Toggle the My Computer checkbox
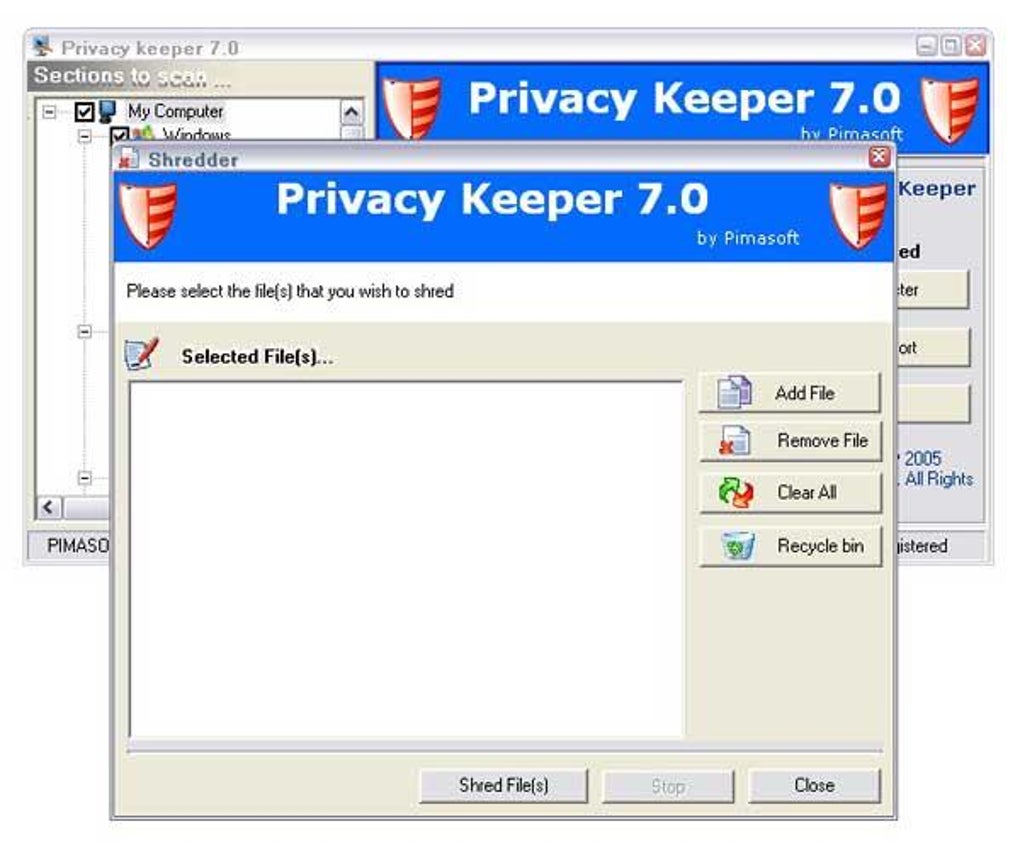 pos(85,112)
